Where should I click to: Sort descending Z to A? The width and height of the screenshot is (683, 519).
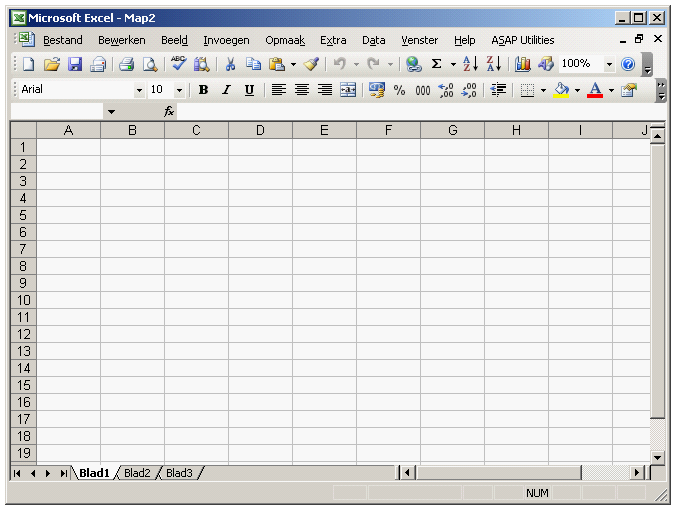[494, 64]
